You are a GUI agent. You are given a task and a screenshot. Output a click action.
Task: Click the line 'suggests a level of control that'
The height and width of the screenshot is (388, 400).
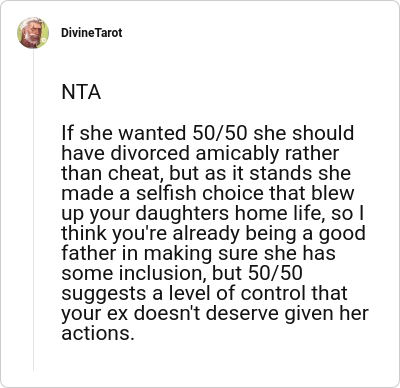point(204,293)
